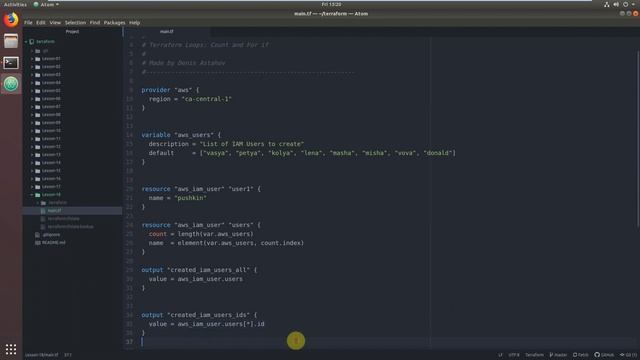
Task: Click the cursor position in status bar
Action: 68,355
